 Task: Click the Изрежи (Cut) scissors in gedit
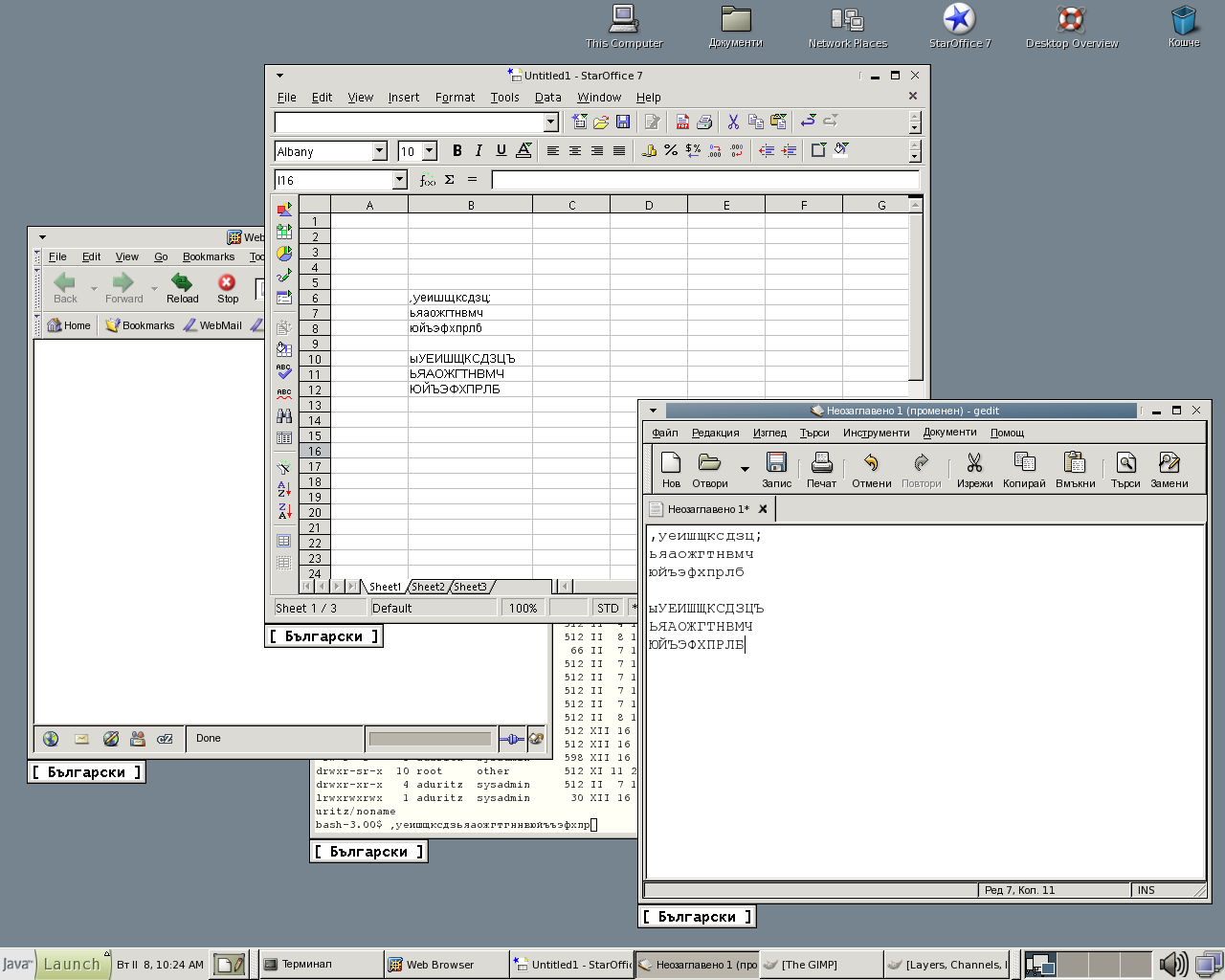click(x=974, y=469)
